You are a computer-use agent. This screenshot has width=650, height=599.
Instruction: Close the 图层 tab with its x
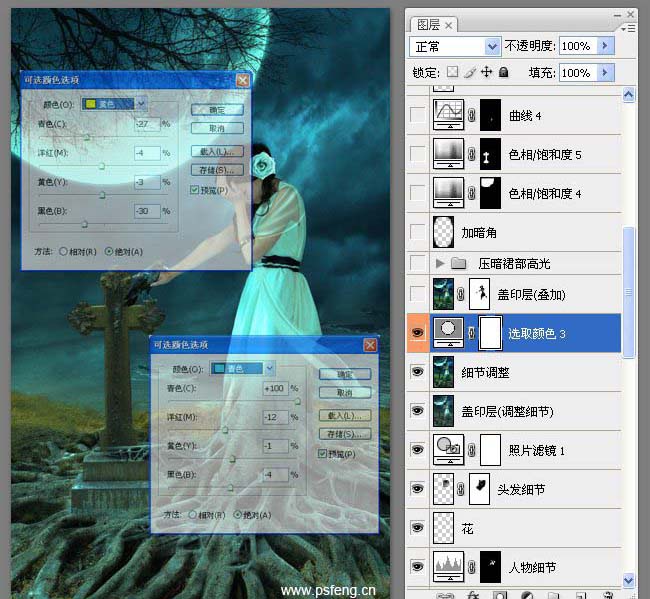[x=448, y=26]
